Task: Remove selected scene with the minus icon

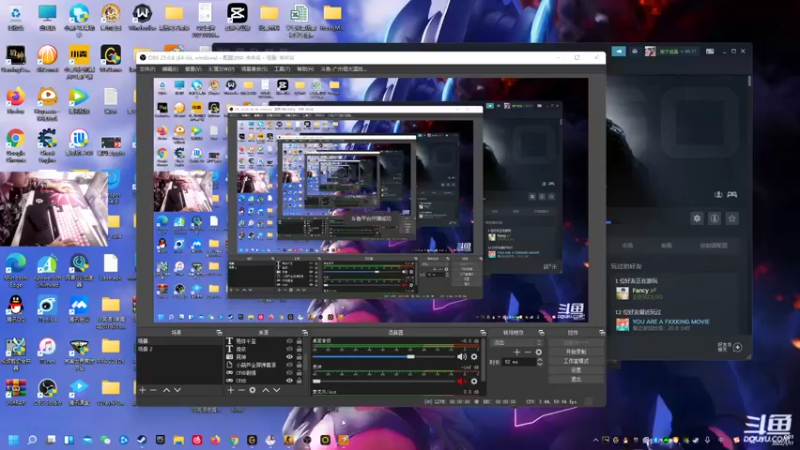Action: [x=153, y=390]
